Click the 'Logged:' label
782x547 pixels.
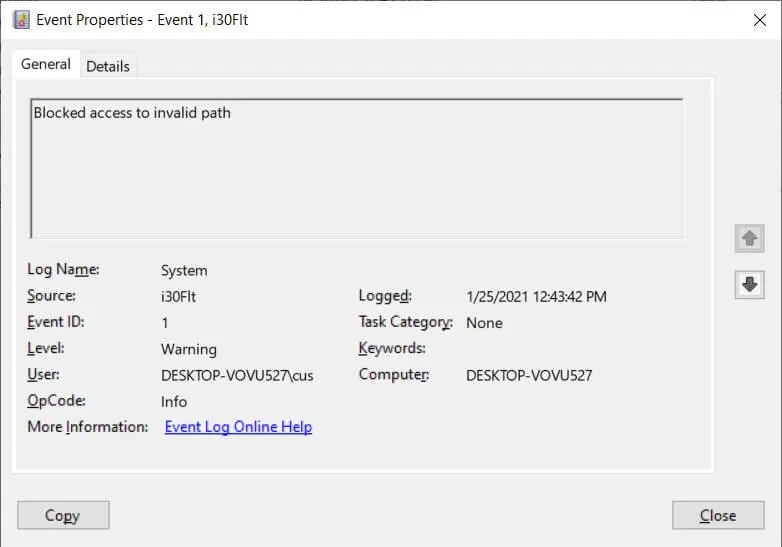click(x=385, y=296)
